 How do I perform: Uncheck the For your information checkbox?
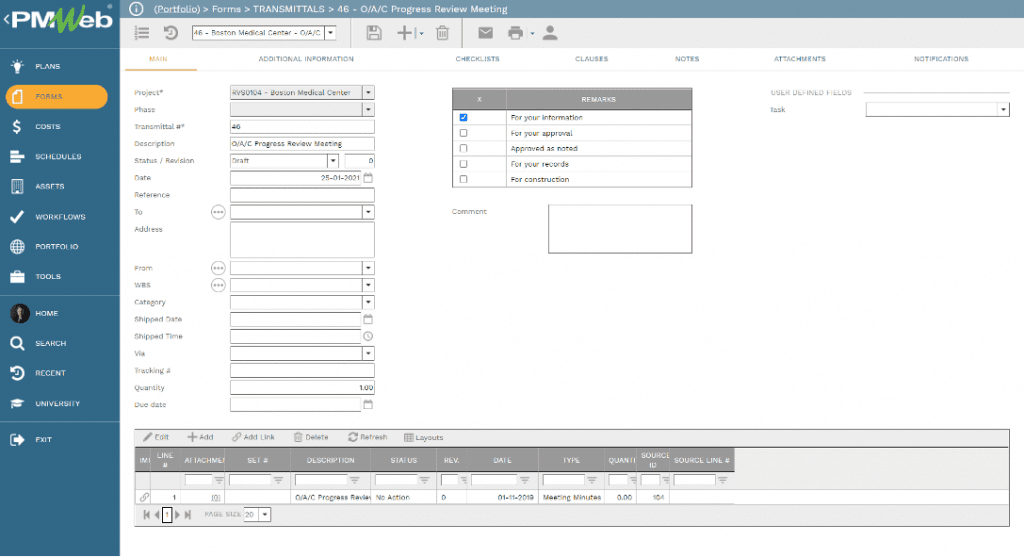click(464, 118)
